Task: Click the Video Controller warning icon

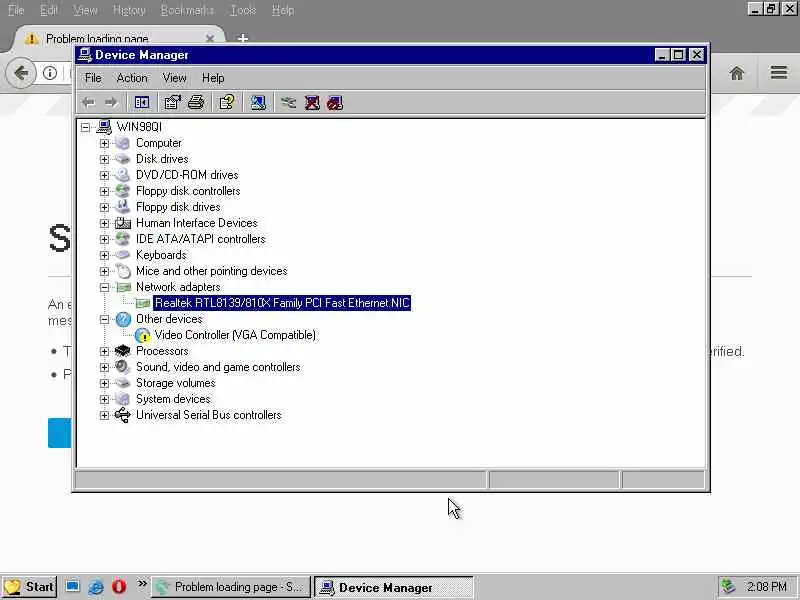Action: (x=143, y=335)
